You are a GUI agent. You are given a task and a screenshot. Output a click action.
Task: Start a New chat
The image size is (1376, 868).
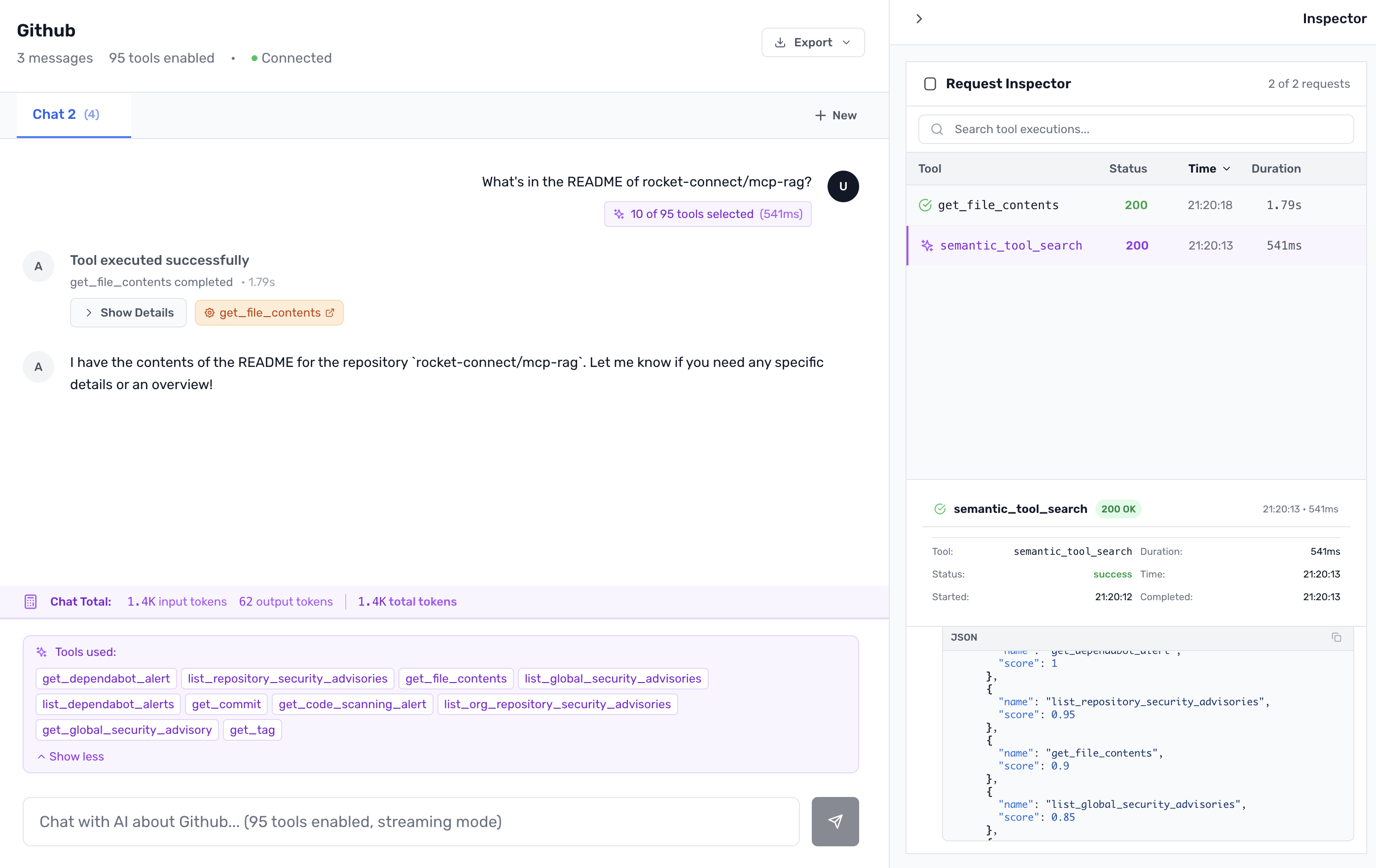[x=835, y=115]
